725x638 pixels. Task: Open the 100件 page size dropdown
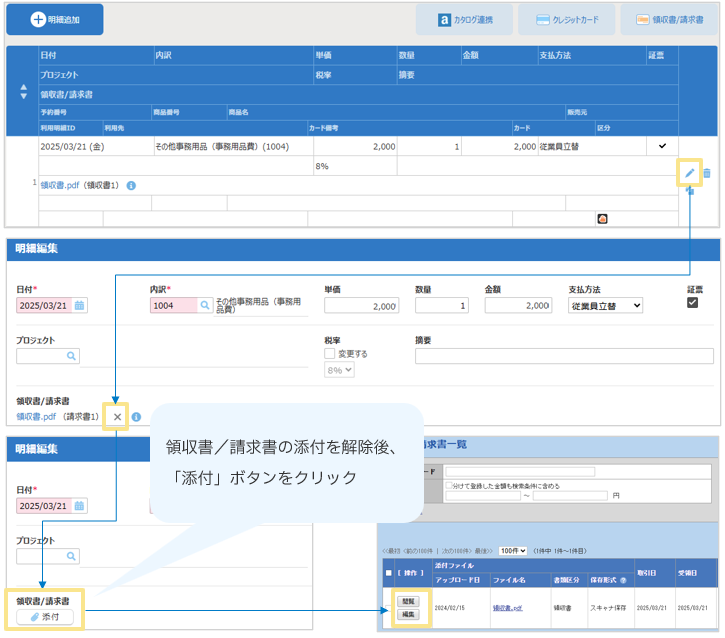[x=512, y=550]
